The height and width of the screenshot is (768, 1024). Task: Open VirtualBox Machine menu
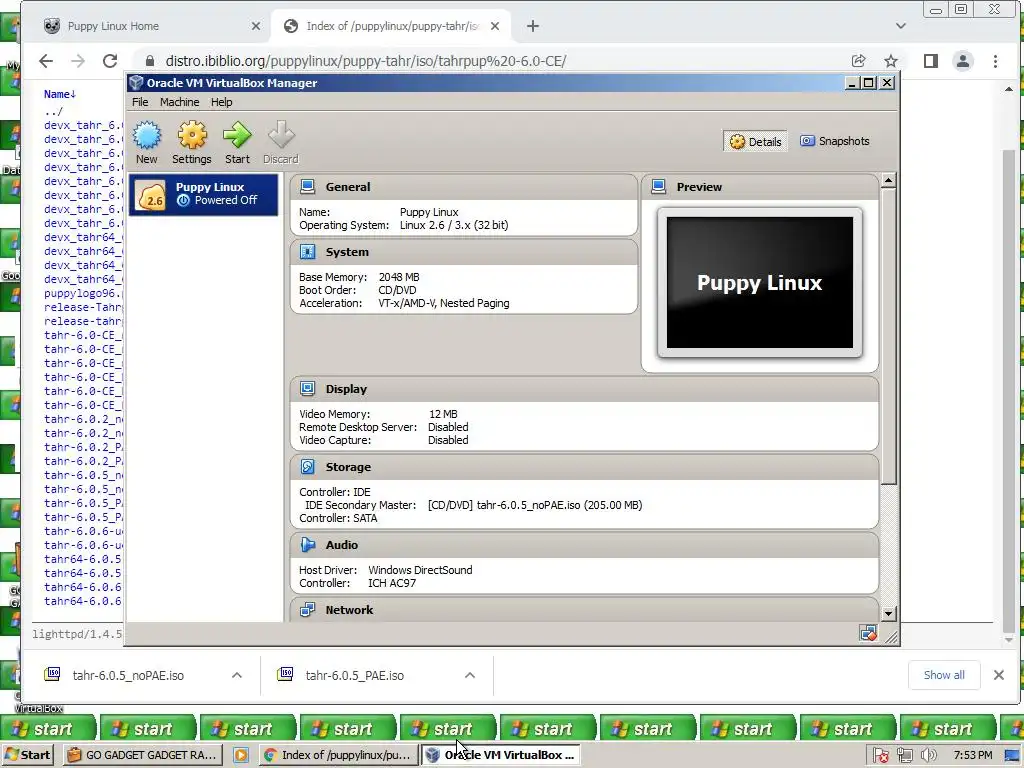tap(180, 102)
